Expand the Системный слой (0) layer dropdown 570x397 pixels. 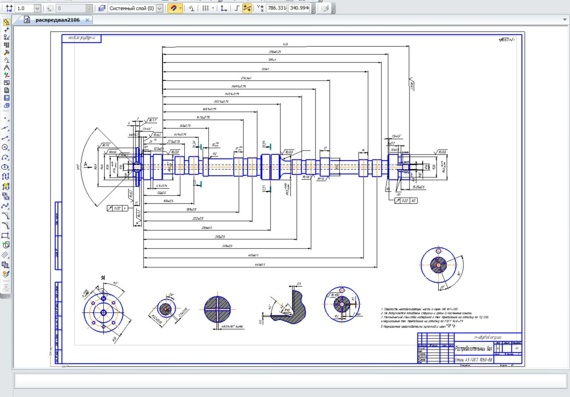pyautogui.click(x=159, y=8)
